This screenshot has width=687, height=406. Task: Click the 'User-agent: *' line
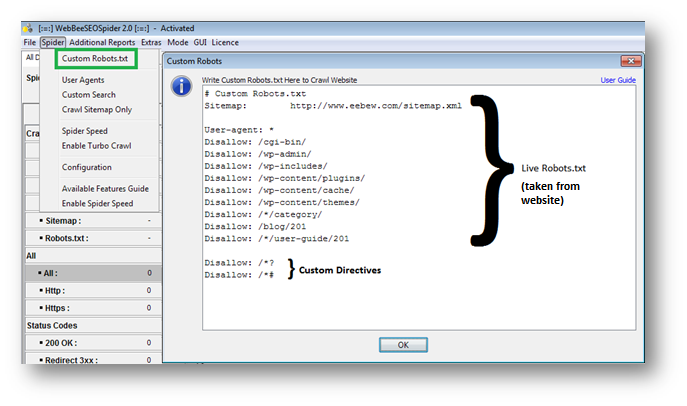tap(239, 130)
